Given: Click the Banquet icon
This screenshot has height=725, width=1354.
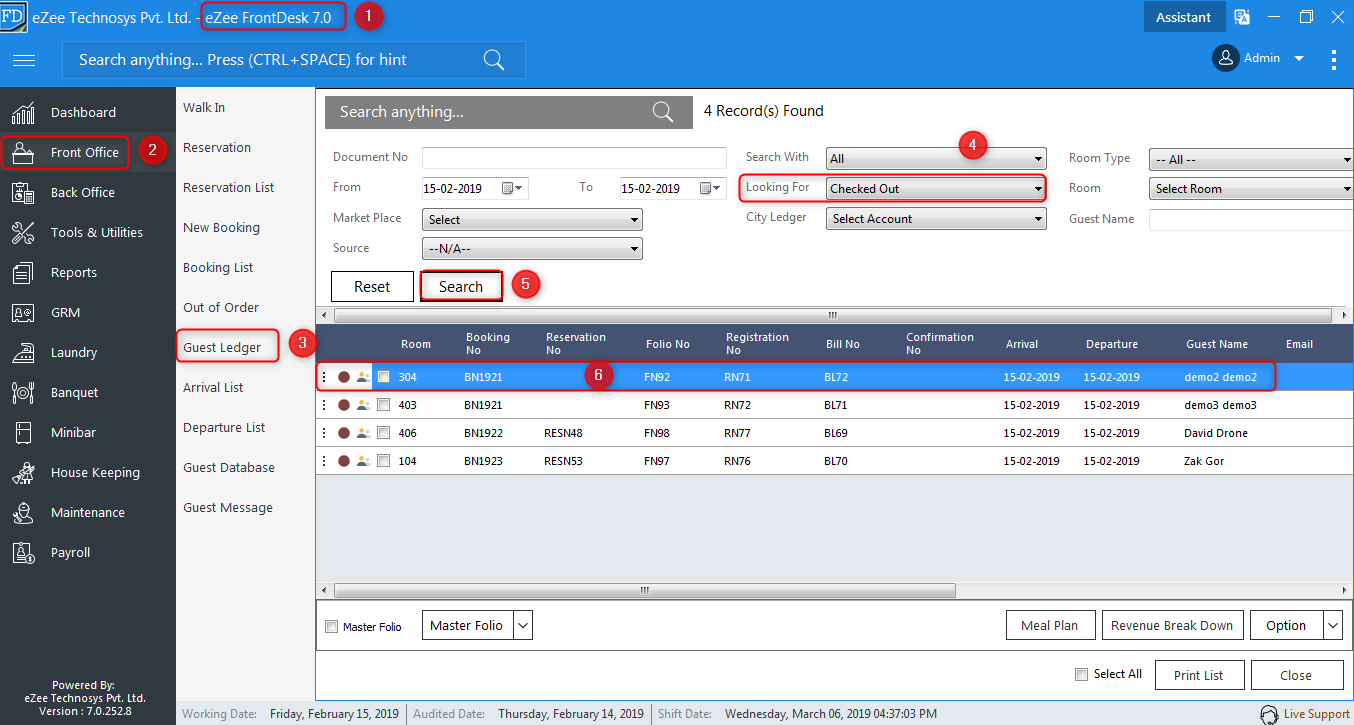Looking at the screenshot, I should (x=23, y=392).
